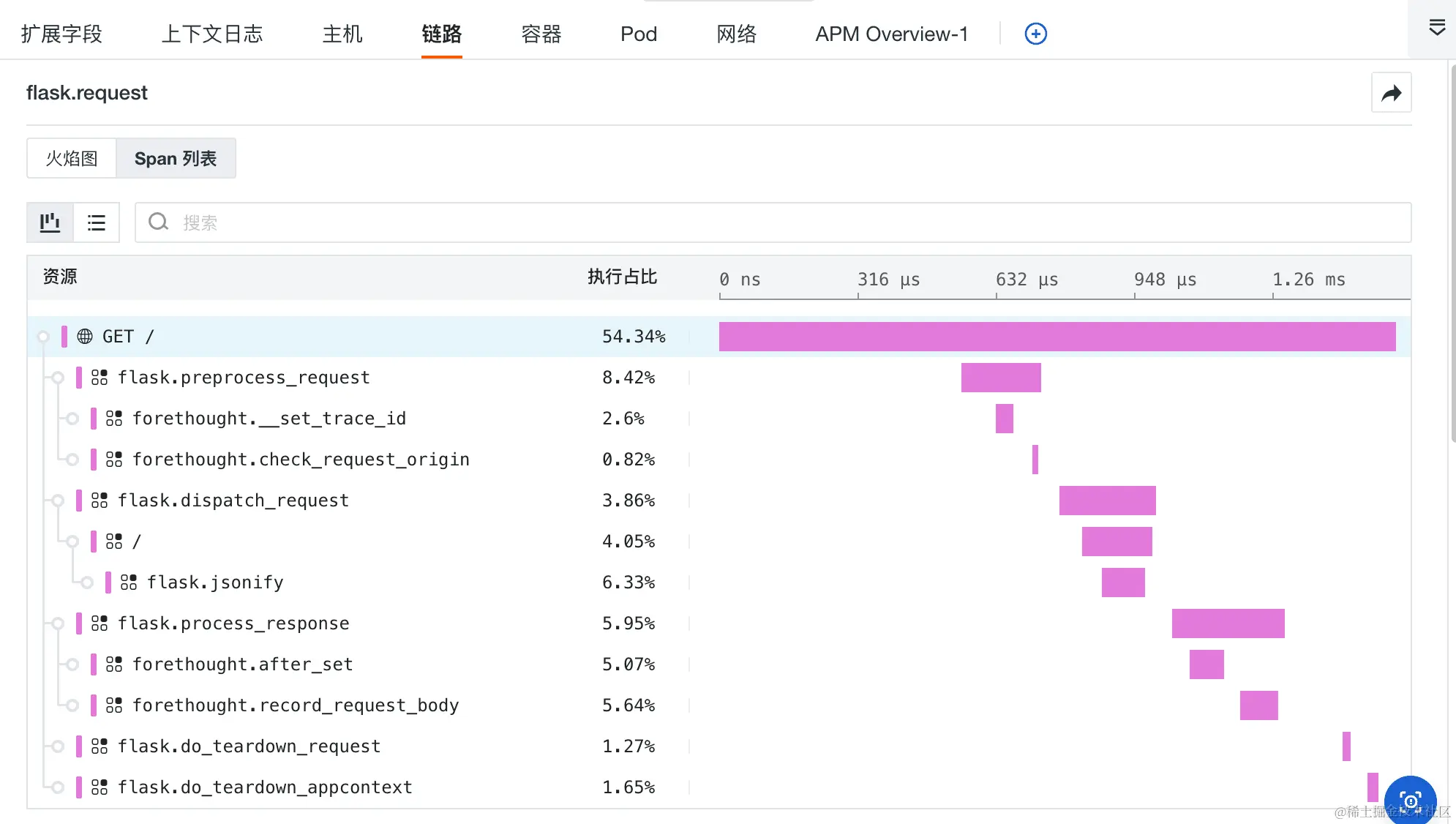Switch to the list view icon

pyautogui.click(x=97, y=222)
